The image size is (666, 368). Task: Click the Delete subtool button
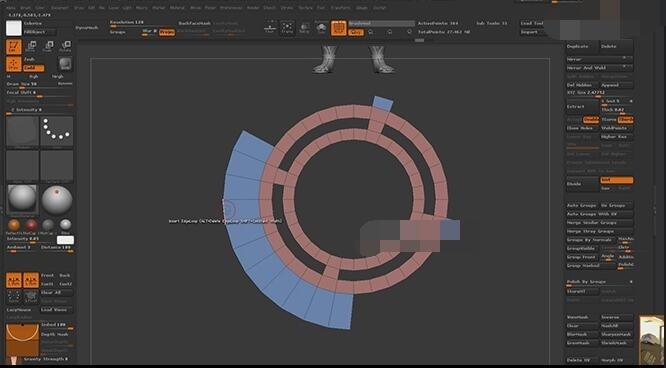coord(617,46)
